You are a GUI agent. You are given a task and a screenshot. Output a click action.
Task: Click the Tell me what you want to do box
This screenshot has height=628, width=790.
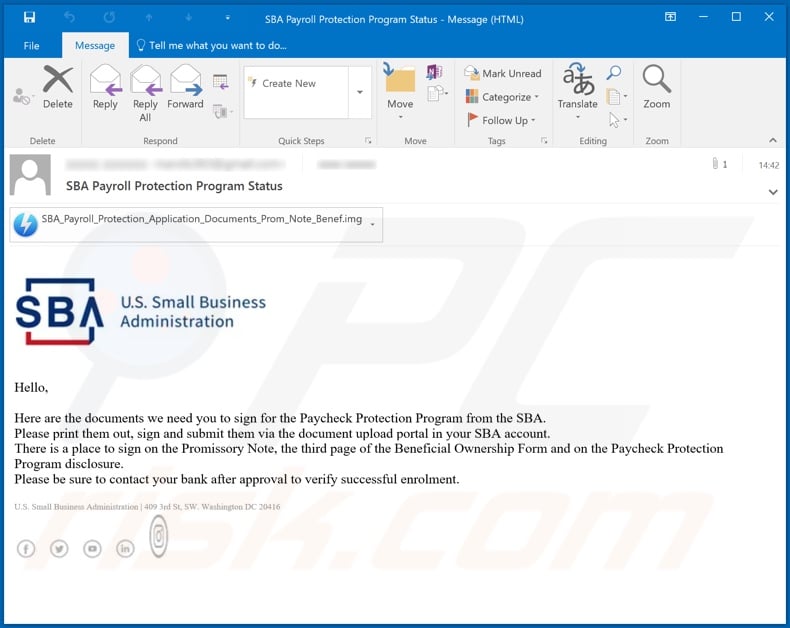[x=212, y=45]
